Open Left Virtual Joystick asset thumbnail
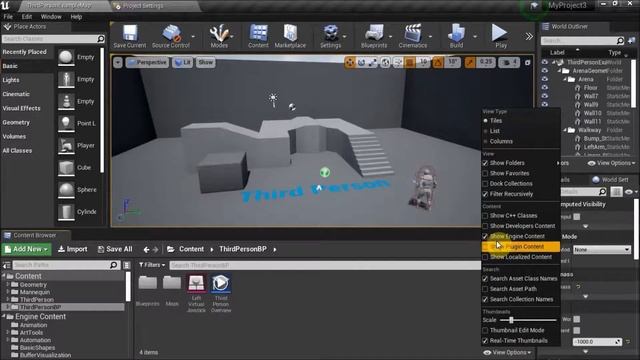This screenshot has width=640, height=360. [x=196, y=283]
